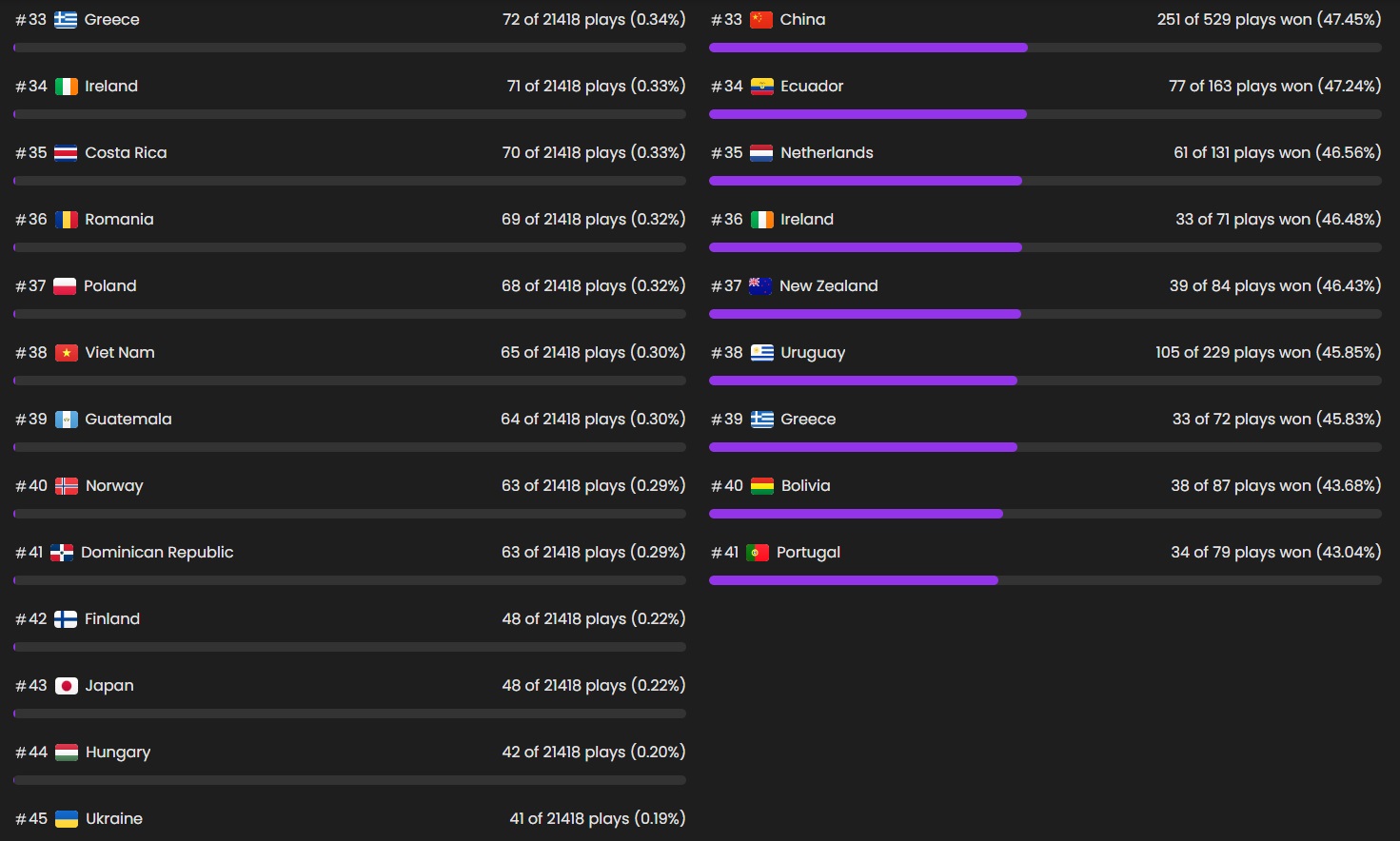
Task: Open the Uruguay country entry
Action: 813,353
